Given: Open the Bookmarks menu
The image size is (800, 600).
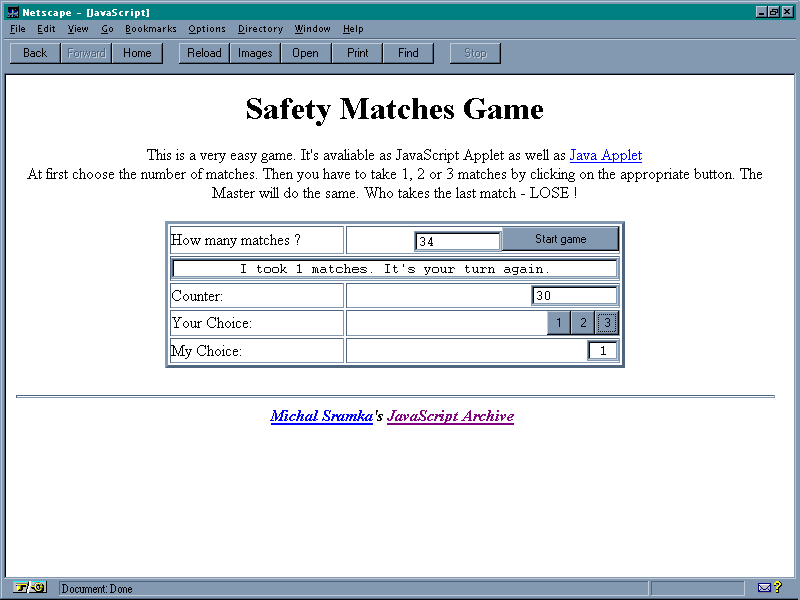Looking at the screenshot, I should point(150,29).
